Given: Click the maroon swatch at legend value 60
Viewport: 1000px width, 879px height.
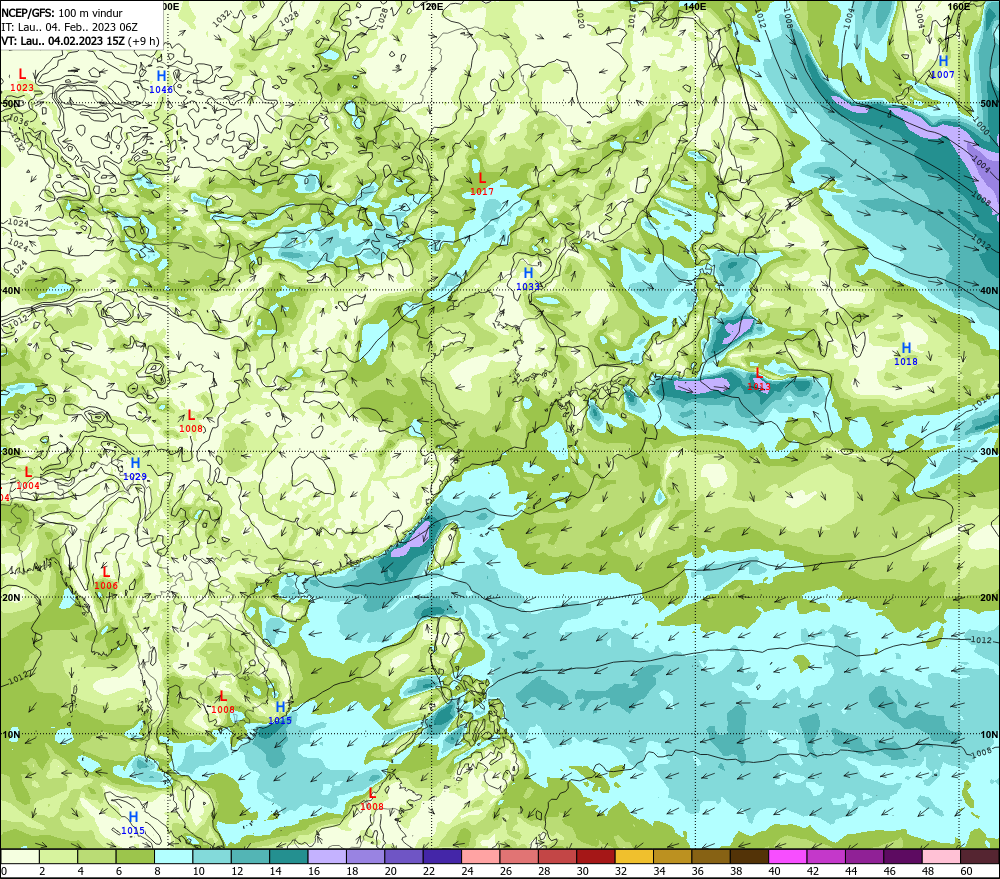Looking at the screenshot, I should coord(980,856).
